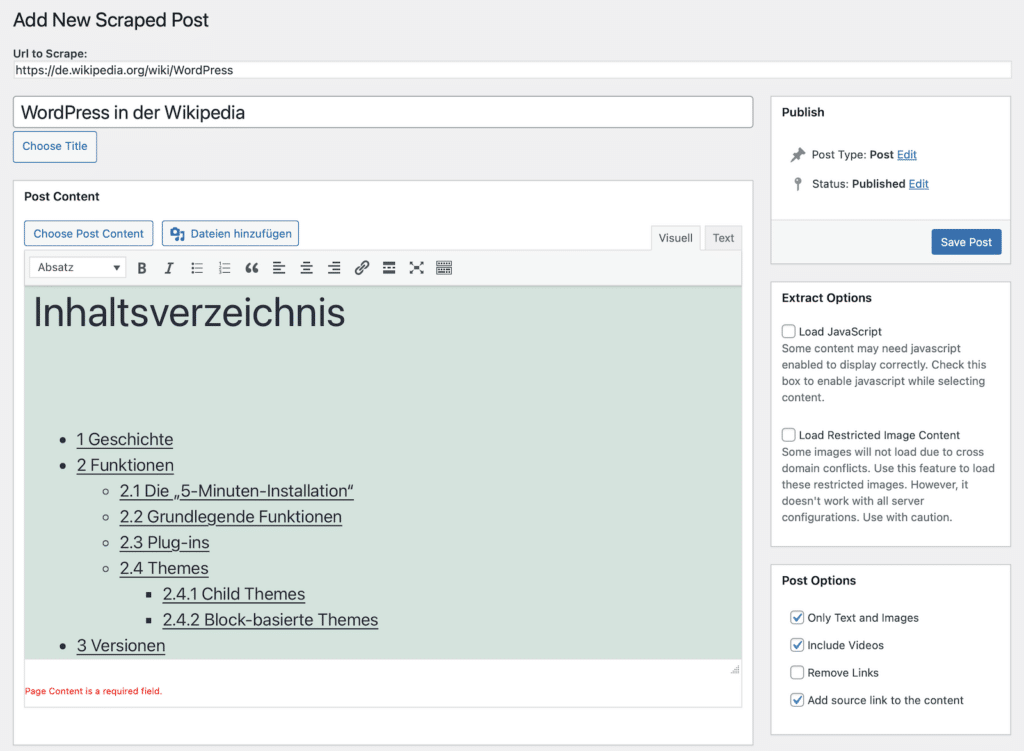Align text right

click(334, 268)
